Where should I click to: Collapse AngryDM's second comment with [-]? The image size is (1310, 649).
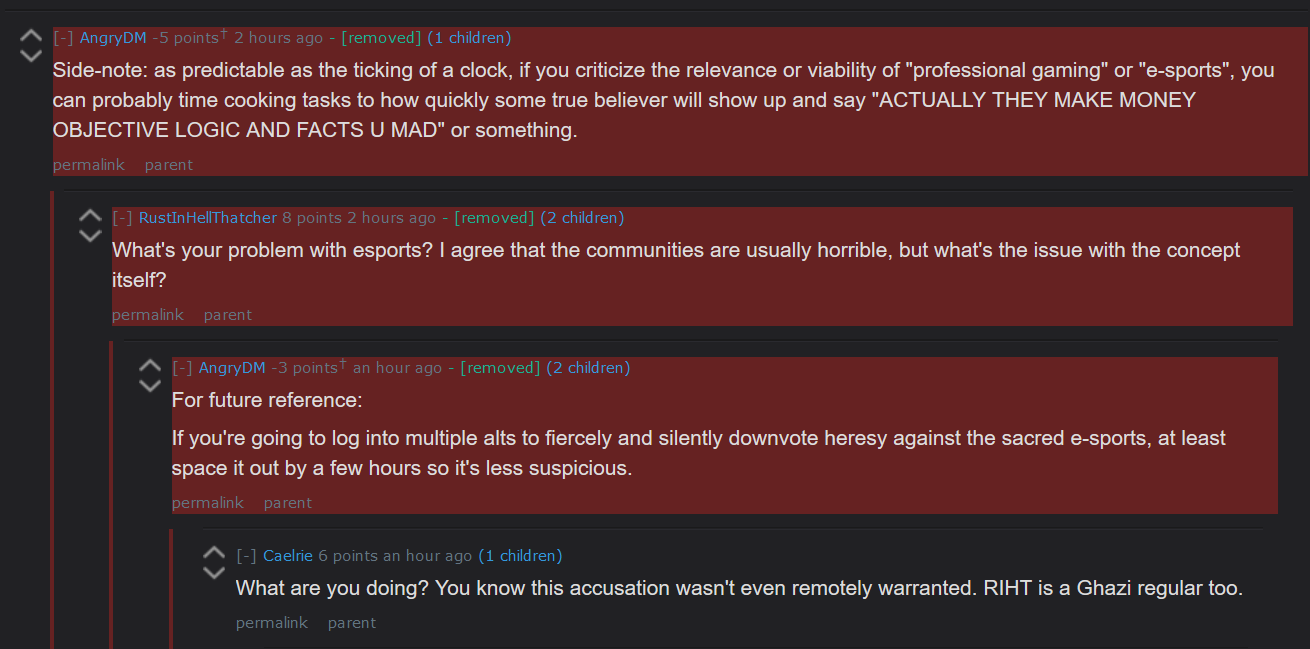182,368
